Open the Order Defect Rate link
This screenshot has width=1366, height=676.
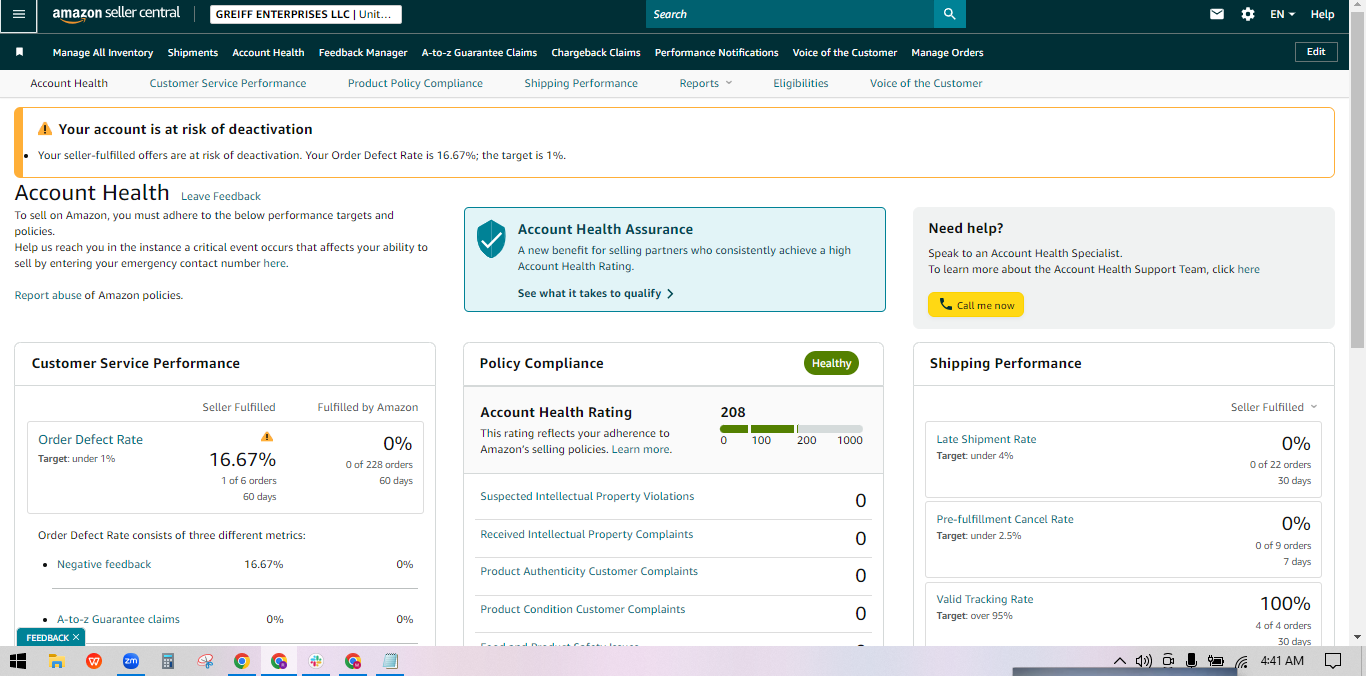pos(90,439)
